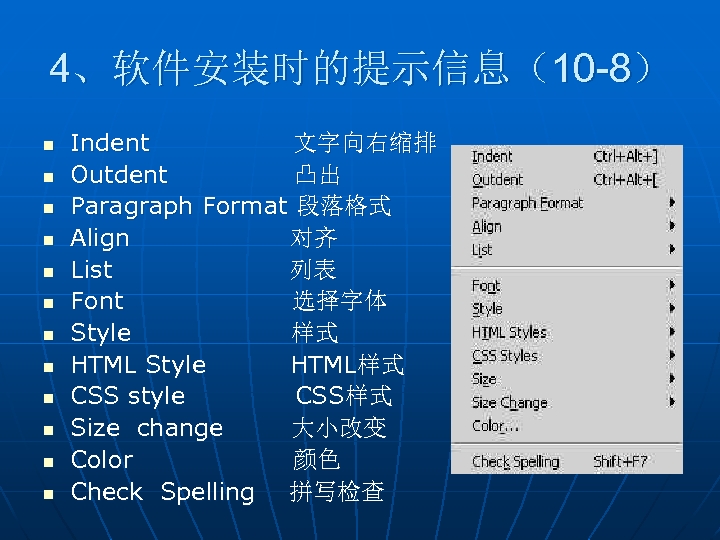Choose Check Spelling in the context menu

(x=567, y=461)
